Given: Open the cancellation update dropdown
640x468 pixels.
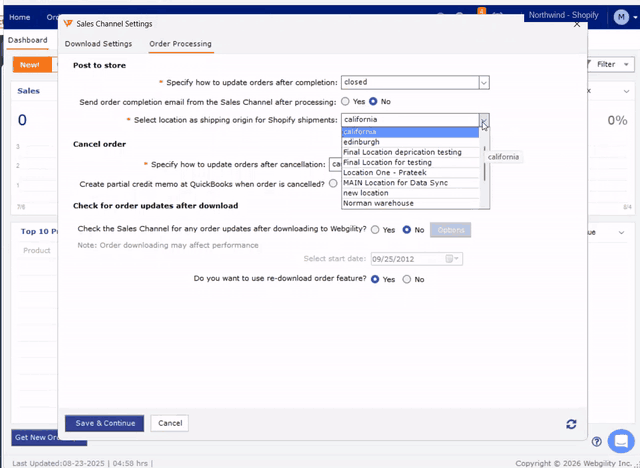Looking at the screenshot, I should click(x=335, y=164).
